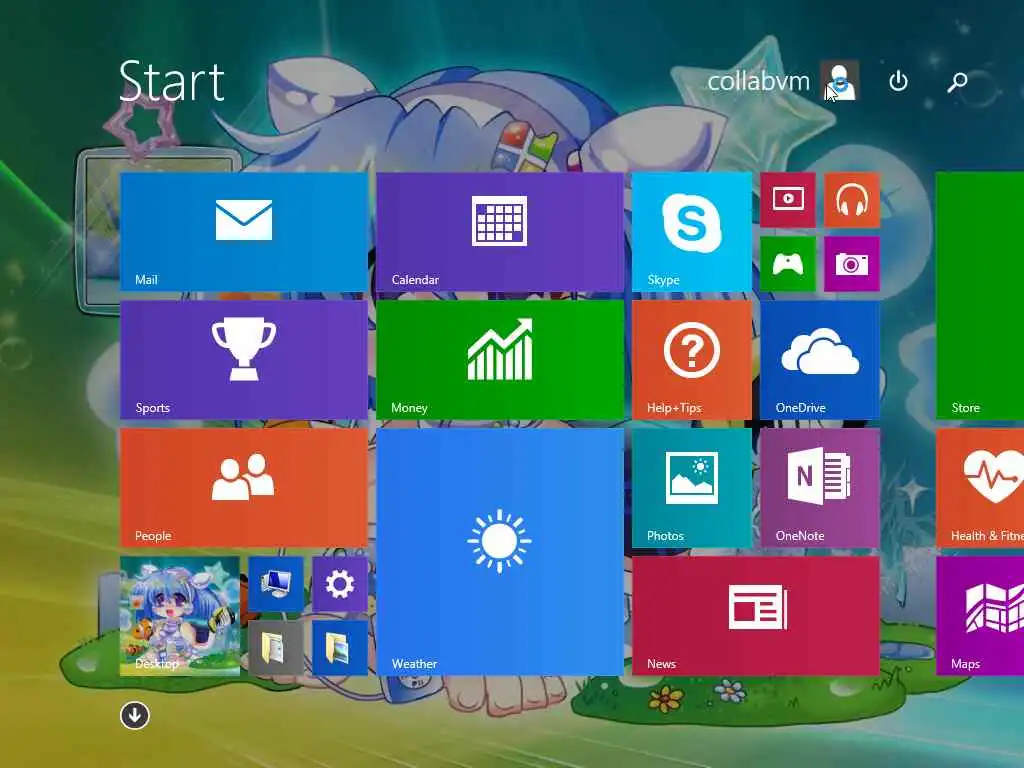The width and height of the screenshot is (1024, 768).
Task: Open the Camera tile
Action: pyautogui.click(x=852, y=264)
